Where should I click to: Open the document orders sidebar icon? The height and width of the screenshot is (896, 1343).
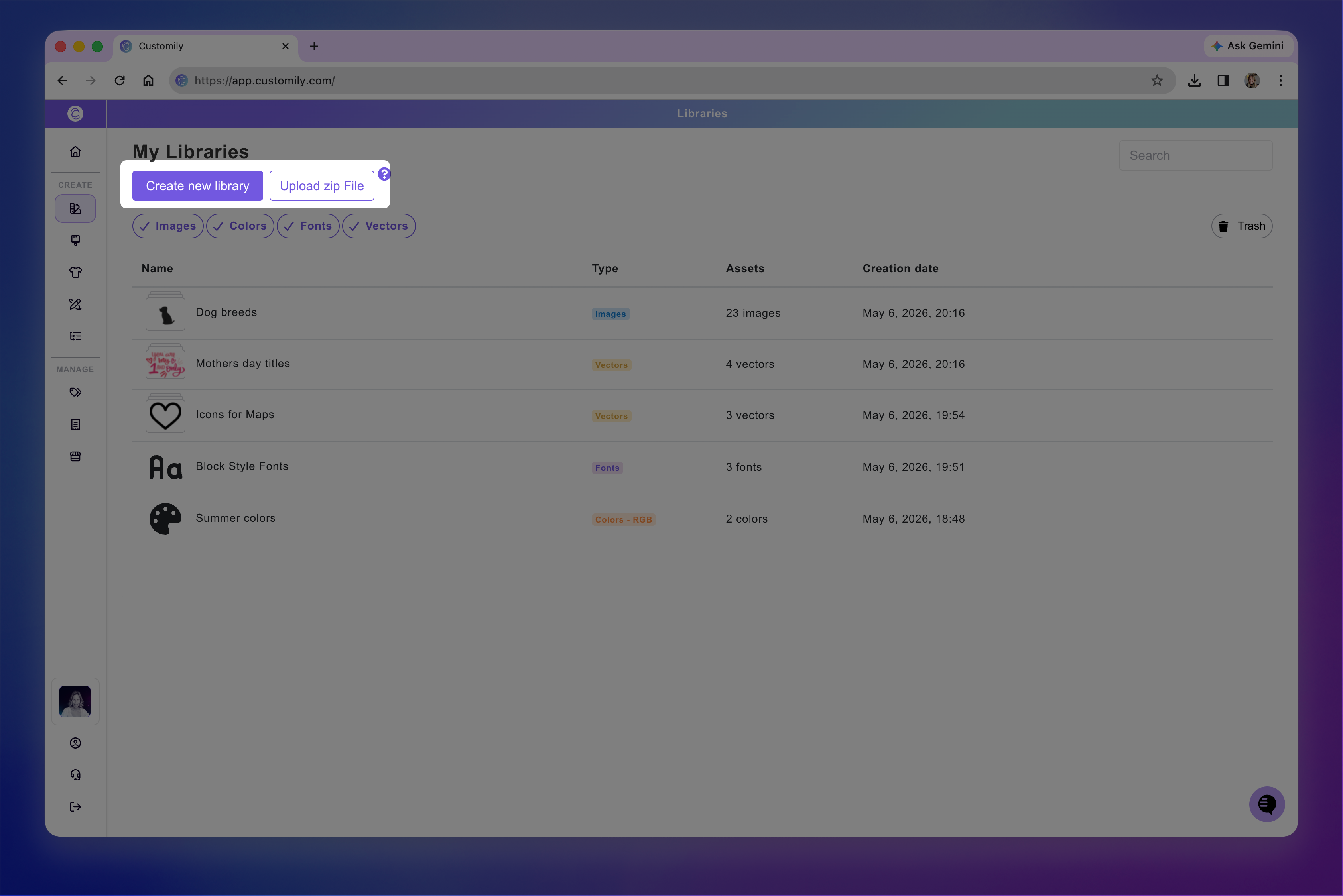pyautogui.click(x=75, y=424)
